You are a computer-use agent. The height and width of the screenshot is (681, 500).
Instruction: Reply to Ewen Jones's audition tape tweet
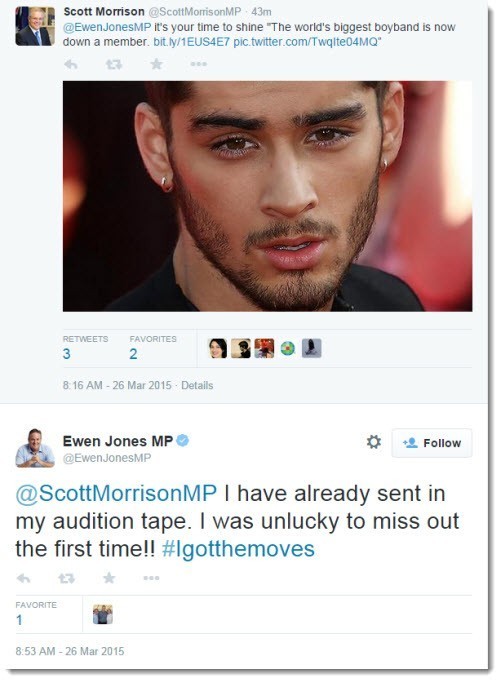[23, 578]
